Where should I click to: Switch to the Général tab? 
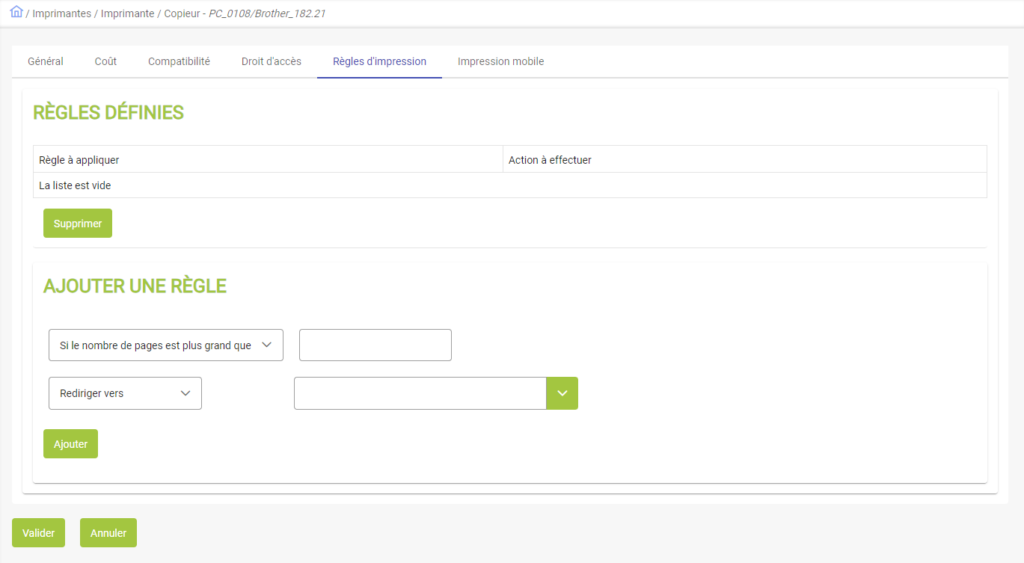45,61
